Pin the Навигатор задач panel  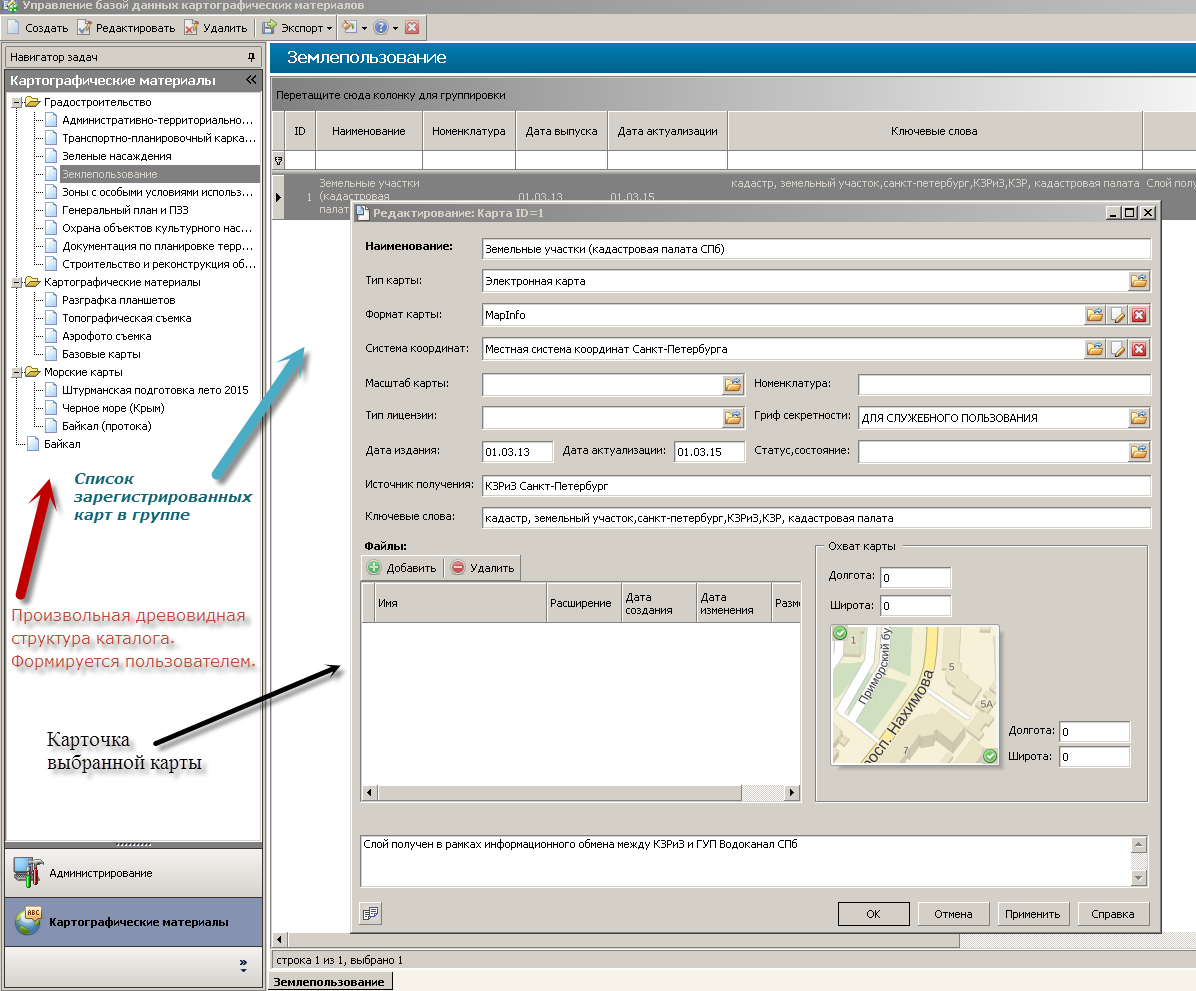(251, 58)
